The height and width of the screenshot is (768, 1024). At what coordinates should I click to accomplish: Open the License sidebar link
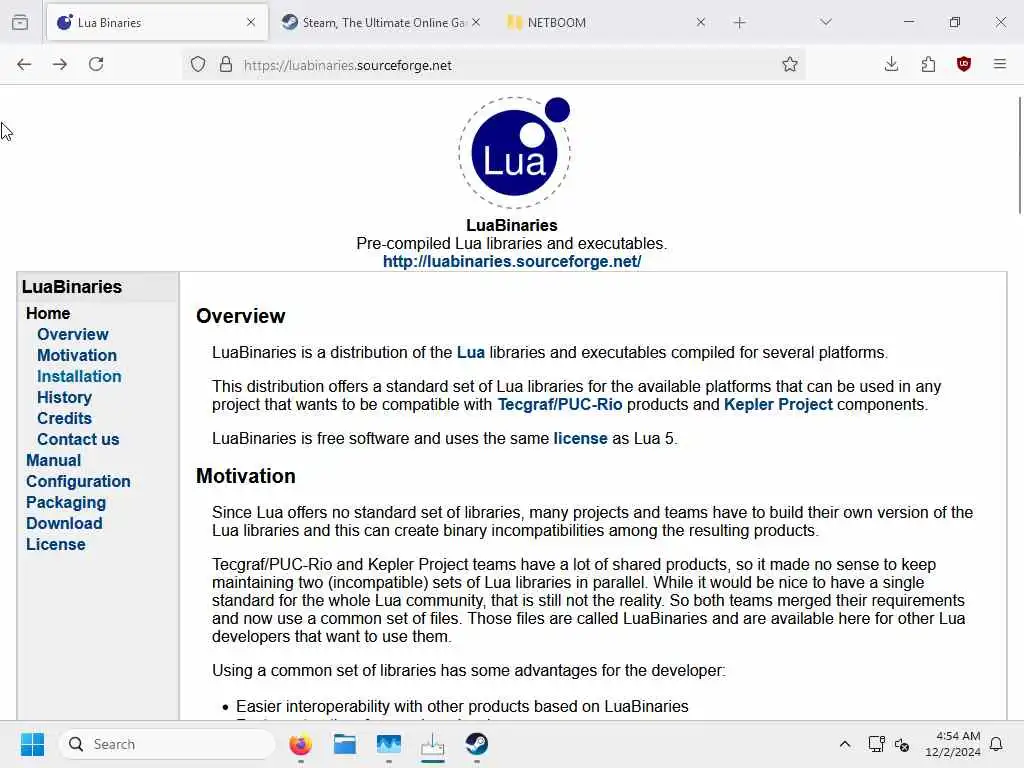click(56, 544)
